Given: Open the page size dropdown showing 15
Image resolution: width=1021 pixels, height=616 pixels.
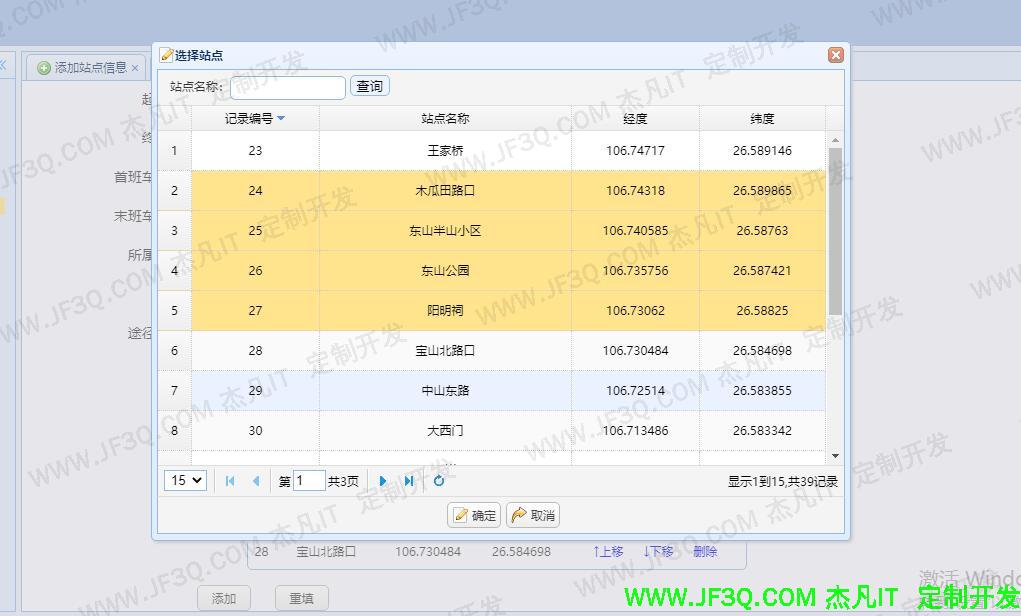Looking at the screenshot, I should point(184,481).
